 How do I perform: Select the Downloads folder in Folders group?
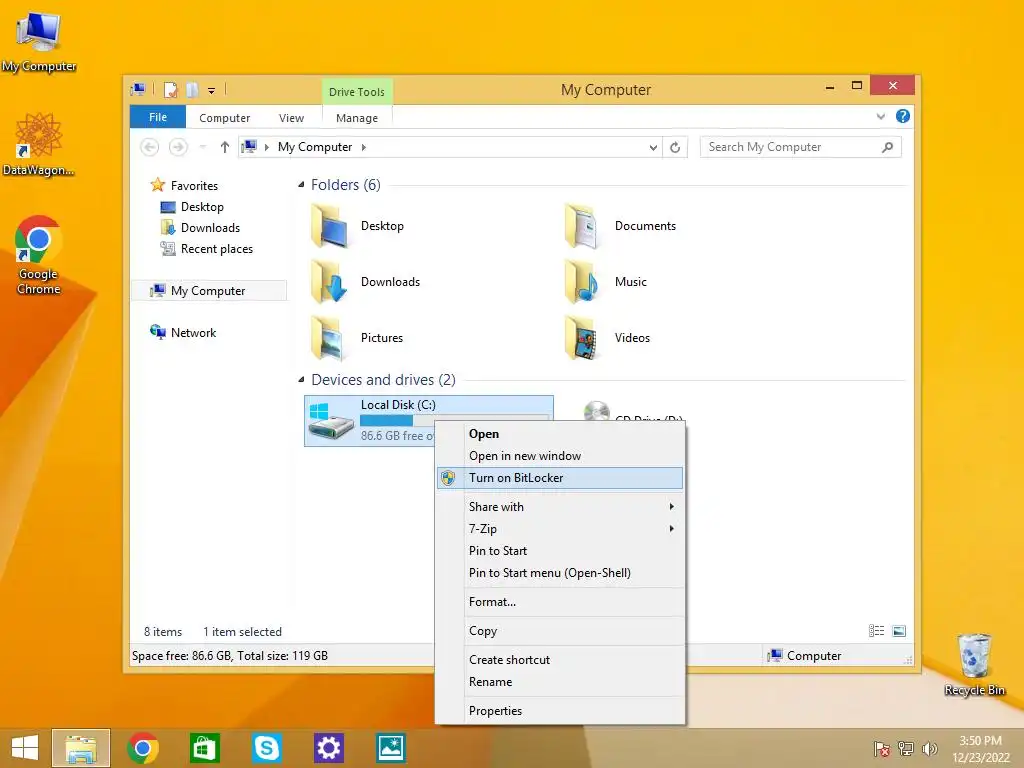click(330, 281)
